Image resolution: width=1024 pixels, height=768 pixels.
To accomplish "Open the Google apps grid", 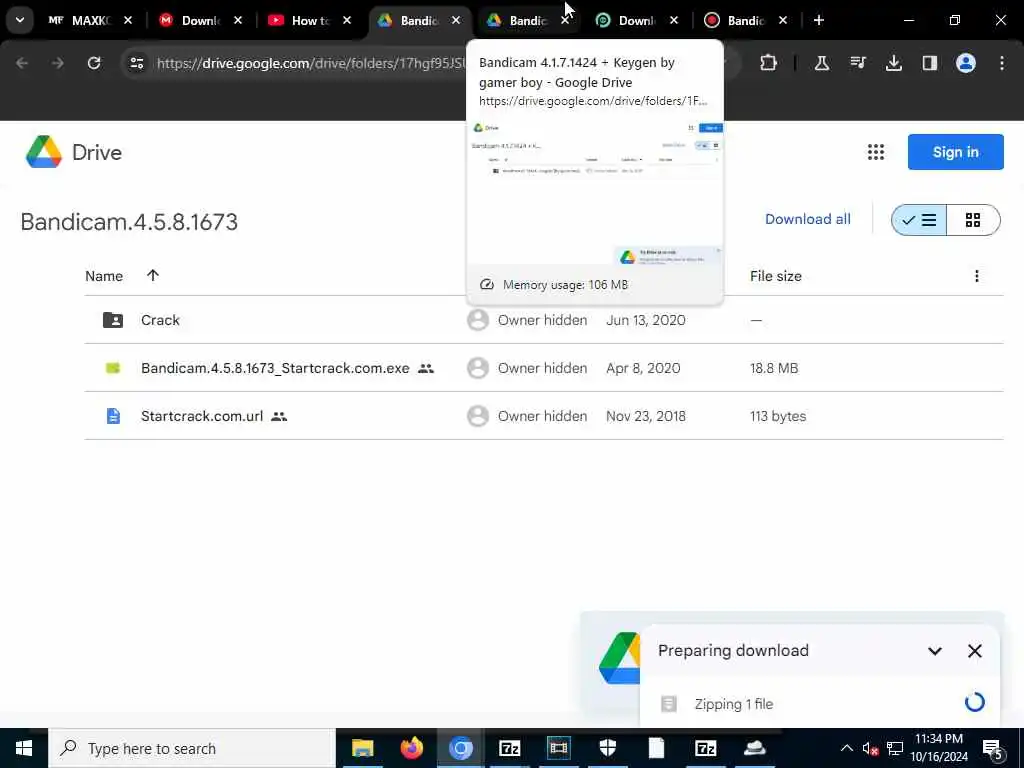I will pyautogui.click(x=876, y=152).
